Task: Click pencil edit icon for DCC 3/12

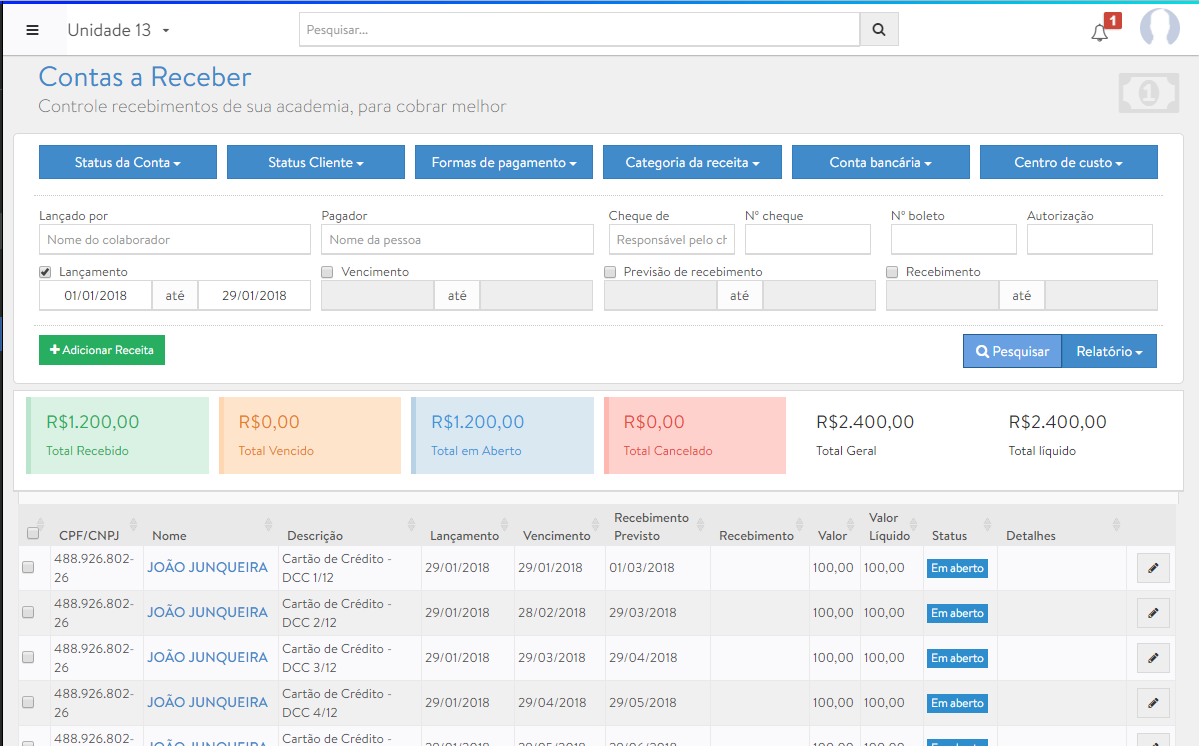Action: (1152, 658)
